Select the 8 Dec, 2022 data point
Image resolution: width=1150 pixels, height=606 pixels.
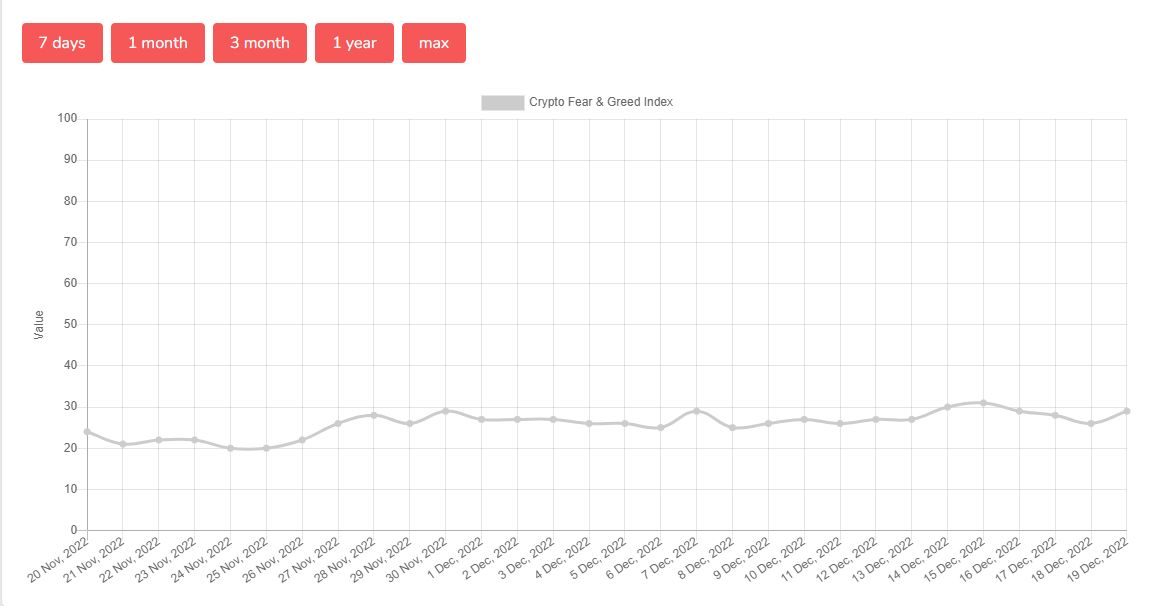pos(733,428)
